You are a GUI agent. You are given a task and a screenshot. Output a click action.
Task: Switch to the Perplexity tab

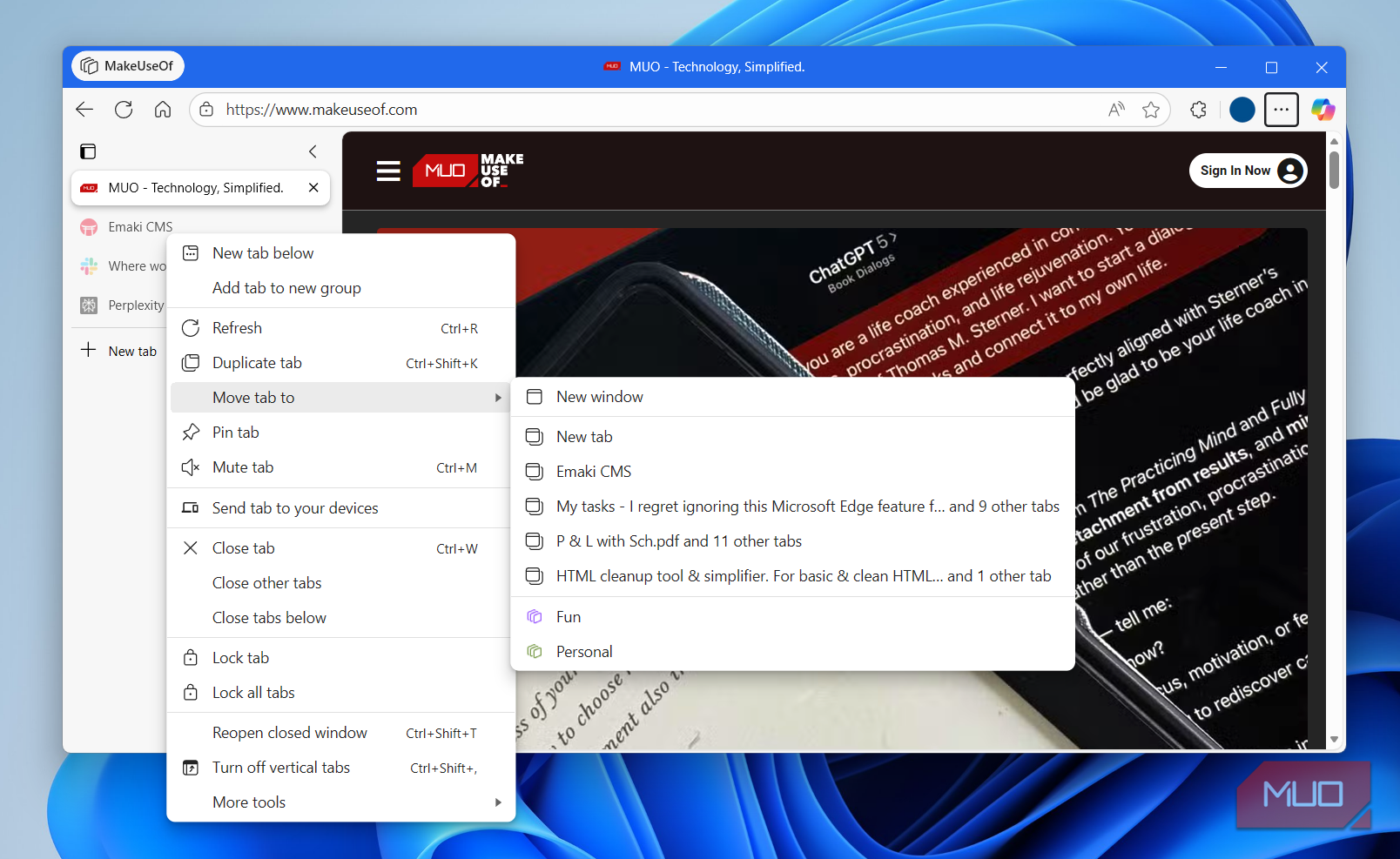coord(123,305)
